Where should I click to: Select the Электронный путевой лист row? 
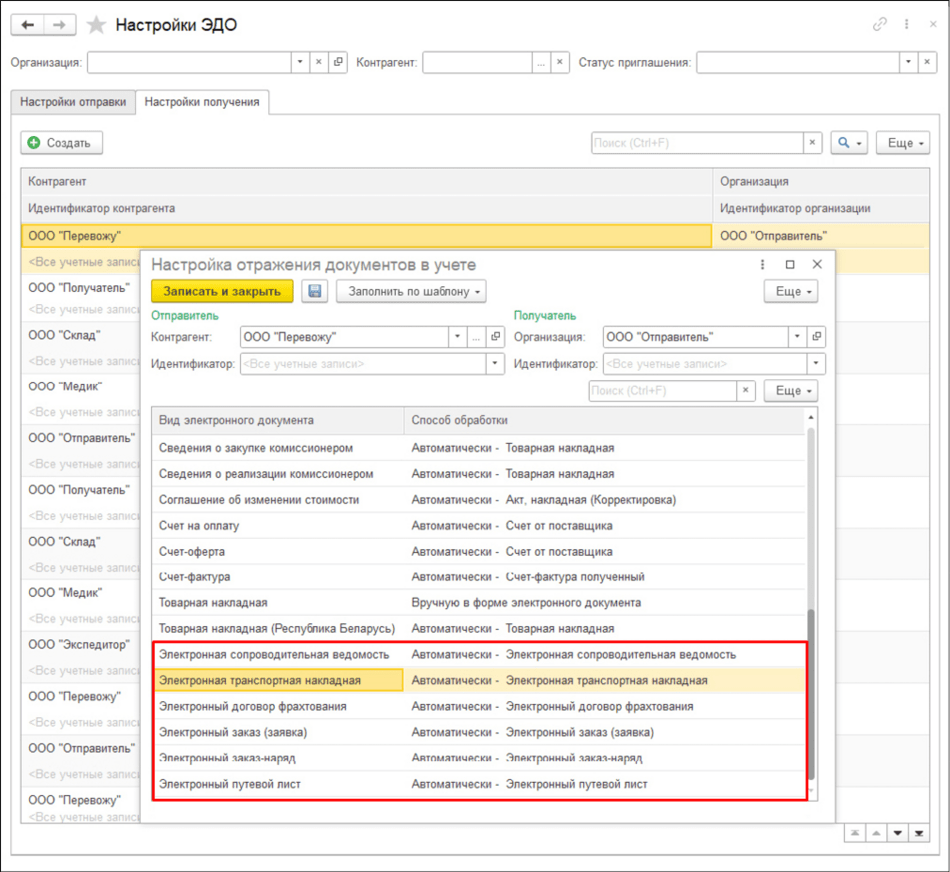[479, 784]
